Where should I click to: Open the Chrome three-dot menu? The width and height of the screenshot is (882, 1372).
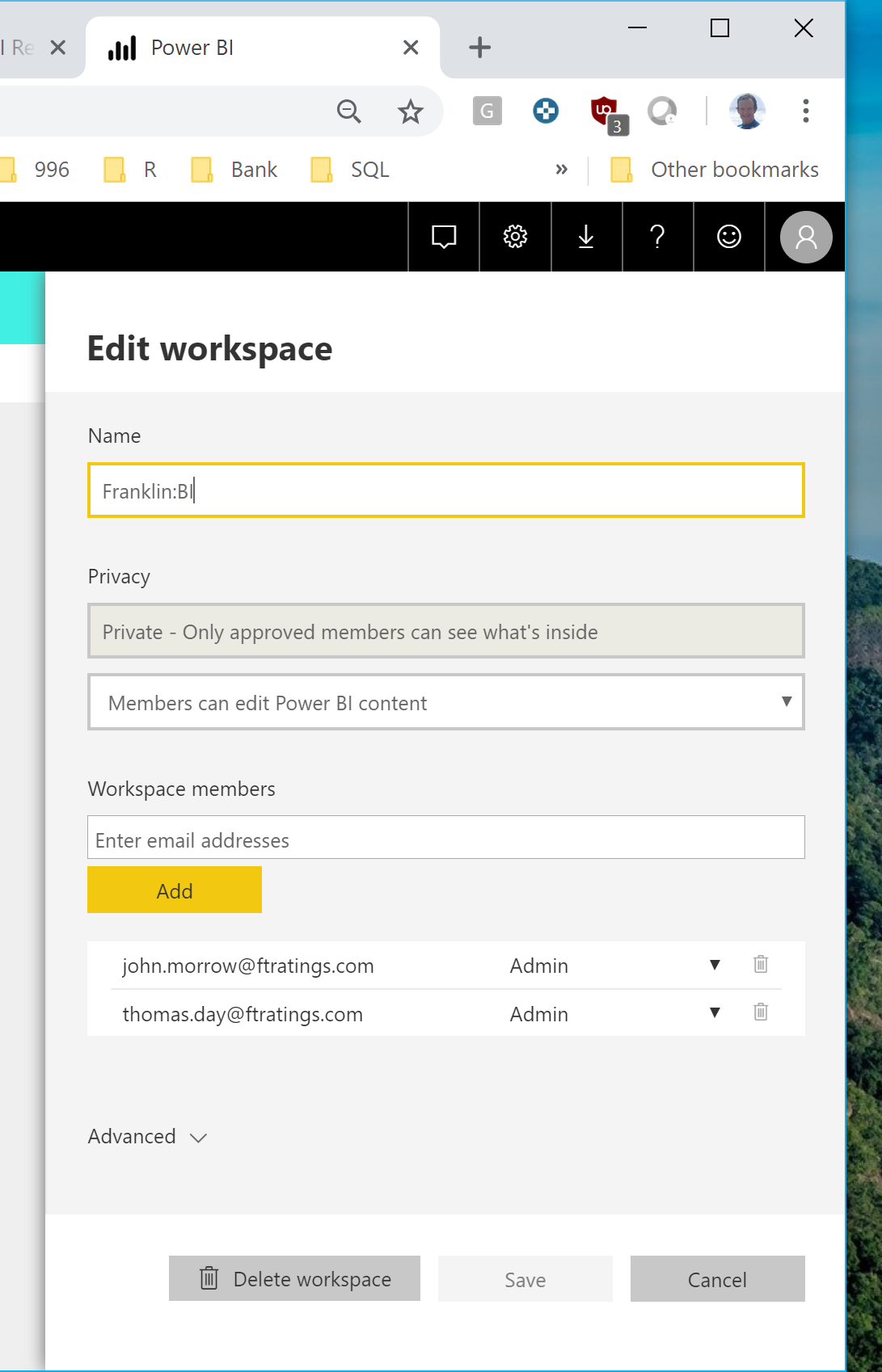(x=806, y=111)
